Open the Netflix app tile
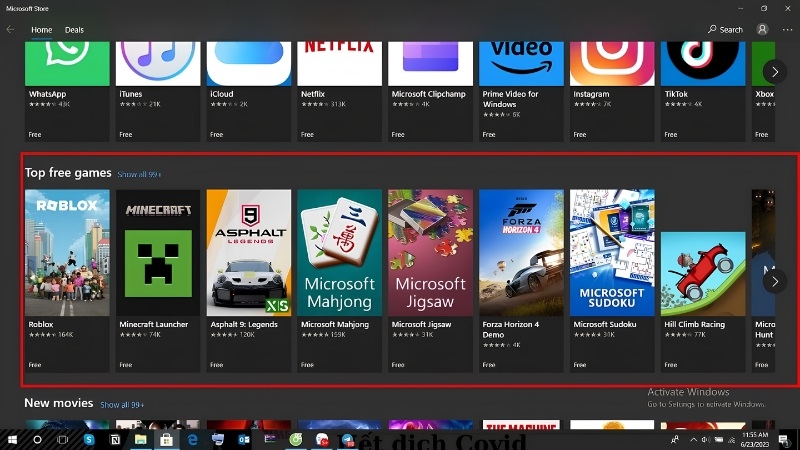Image resolution: width=800 pixels, height=450 pixels. coord(339,91)
